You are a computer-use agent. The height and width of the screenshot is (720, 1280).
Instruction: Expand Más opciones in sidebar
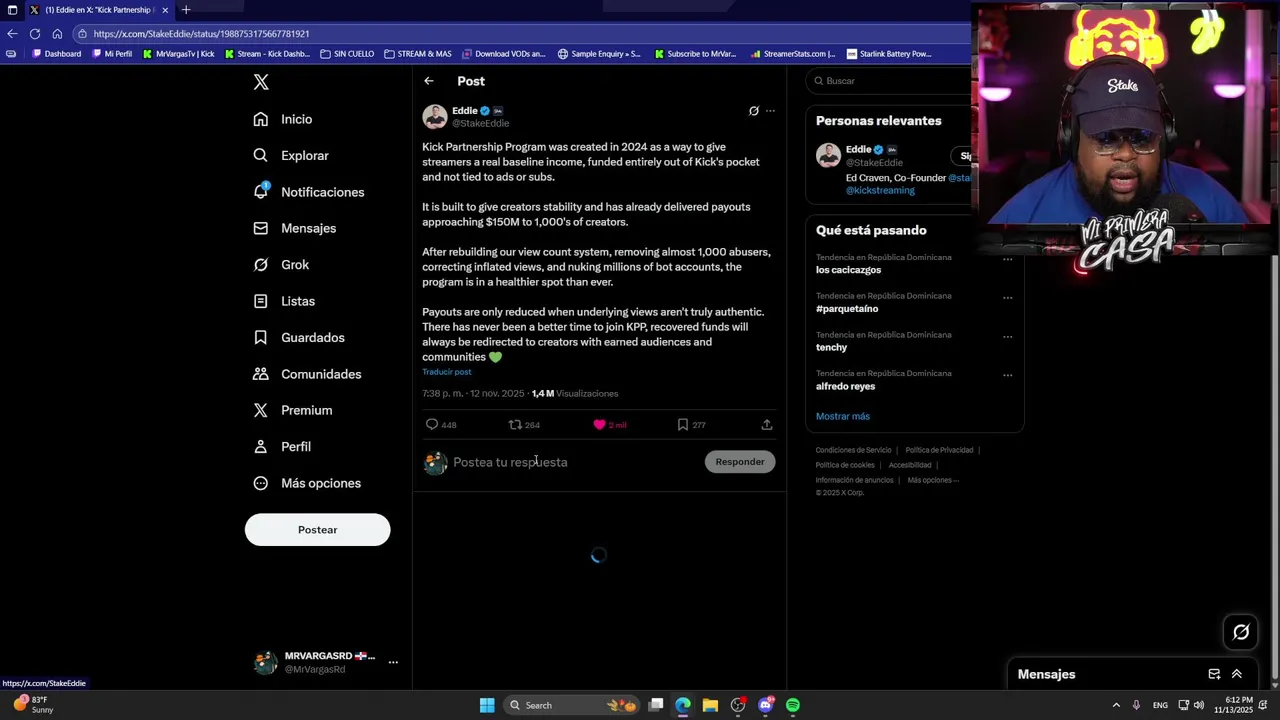tap(307, 483)
